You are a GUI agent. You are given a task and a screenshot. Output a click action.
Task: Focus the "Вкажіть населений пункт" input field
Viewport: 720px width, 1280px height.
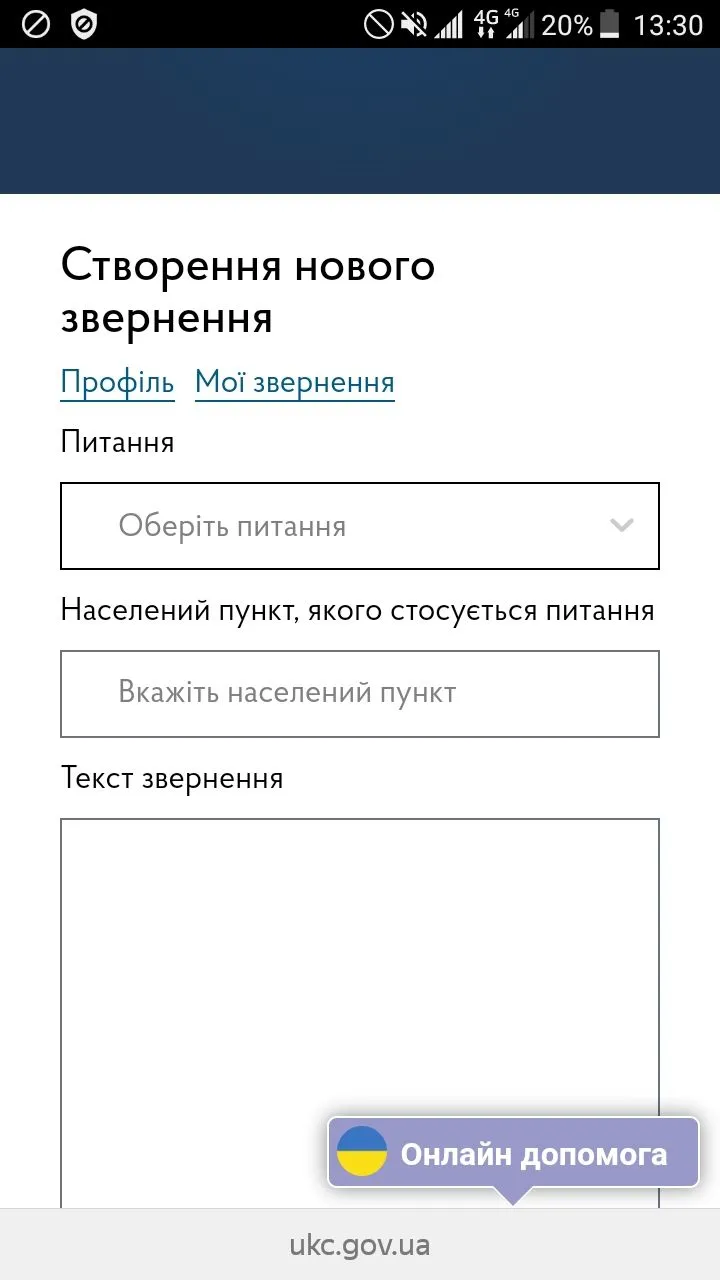pyautogui.click(x=360, y=693)
